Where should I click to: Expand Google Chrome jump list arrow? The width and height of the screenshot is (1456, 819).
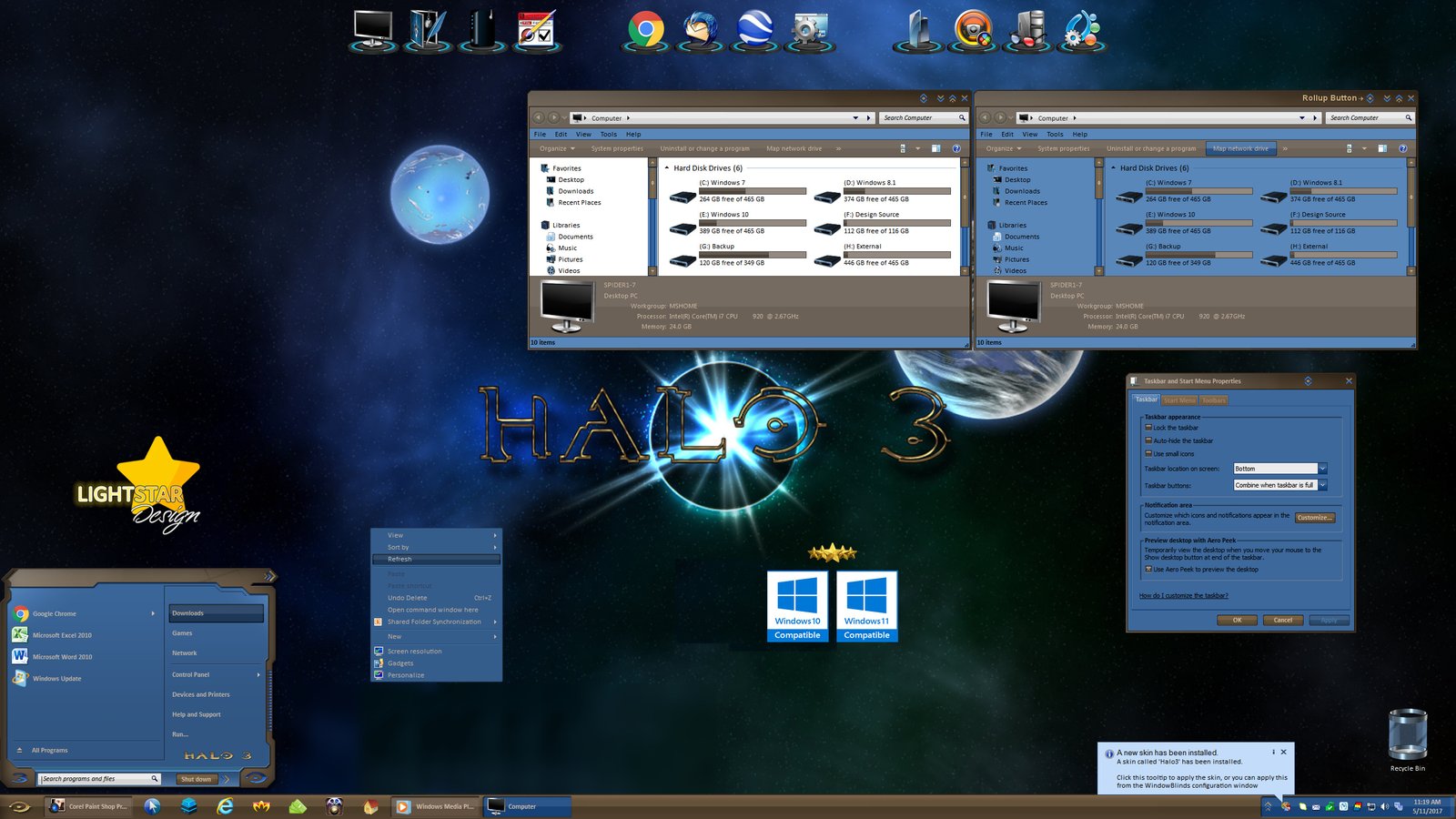153,613
